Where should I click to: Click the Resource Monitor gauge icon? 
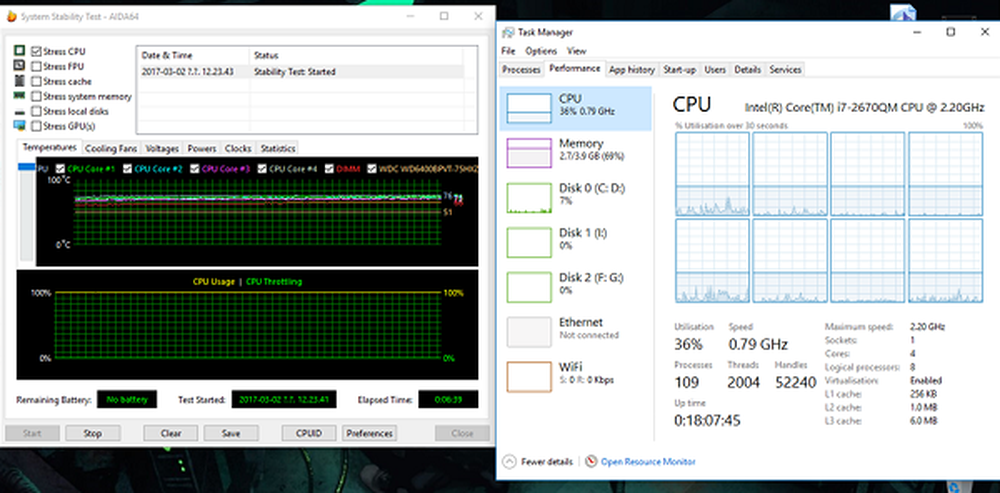[x=591, y=461]
